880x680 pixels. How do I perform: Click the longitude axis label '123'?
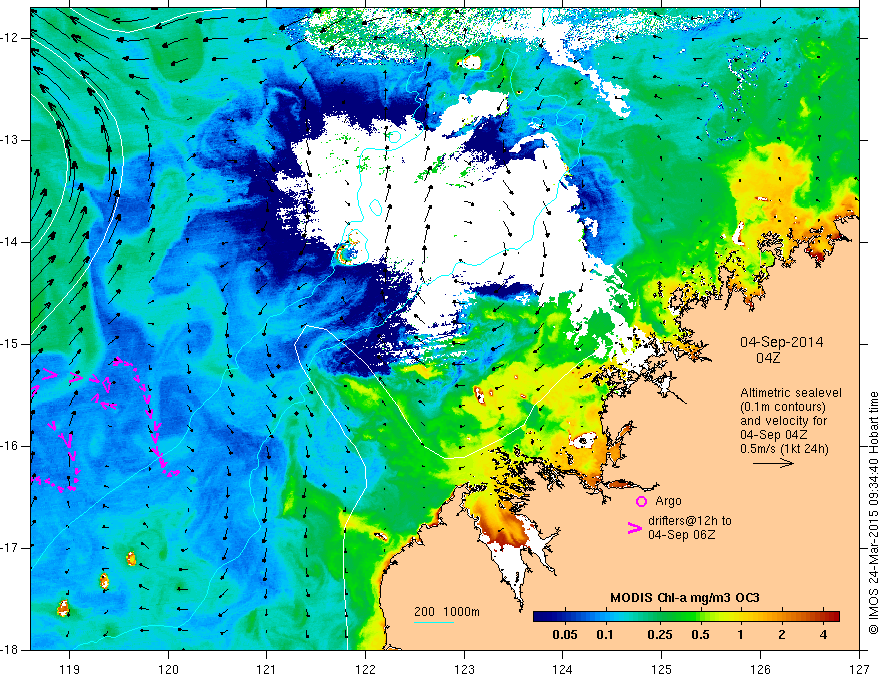coord(464,670)
